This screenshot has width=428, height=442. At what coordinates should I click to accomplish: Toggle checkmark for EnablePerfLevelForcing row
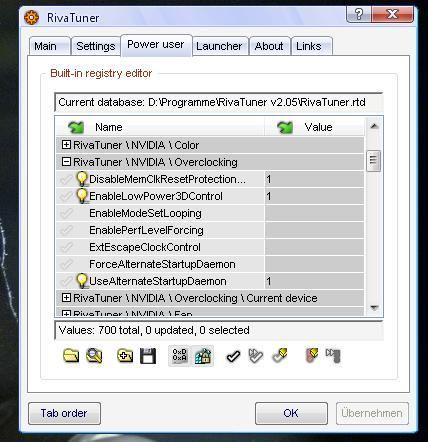pos(66,230)
